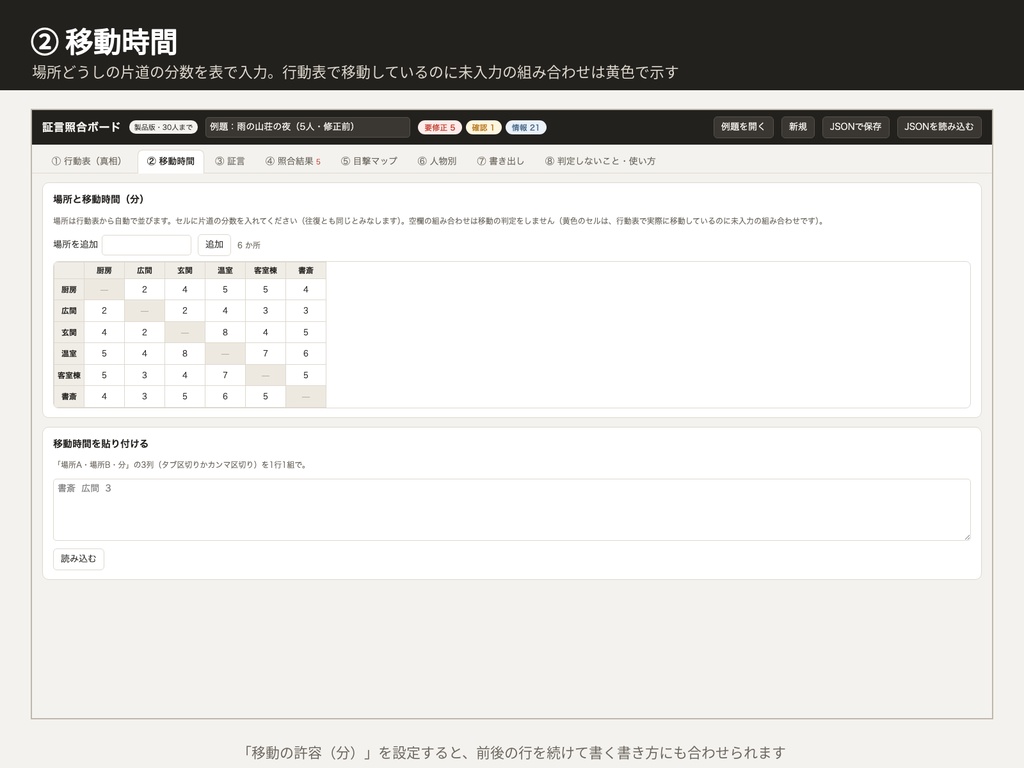The image size is (1024, 768).
Task: Click the 書斎 row, 玄関 column cell
Action: coord(185,396)
